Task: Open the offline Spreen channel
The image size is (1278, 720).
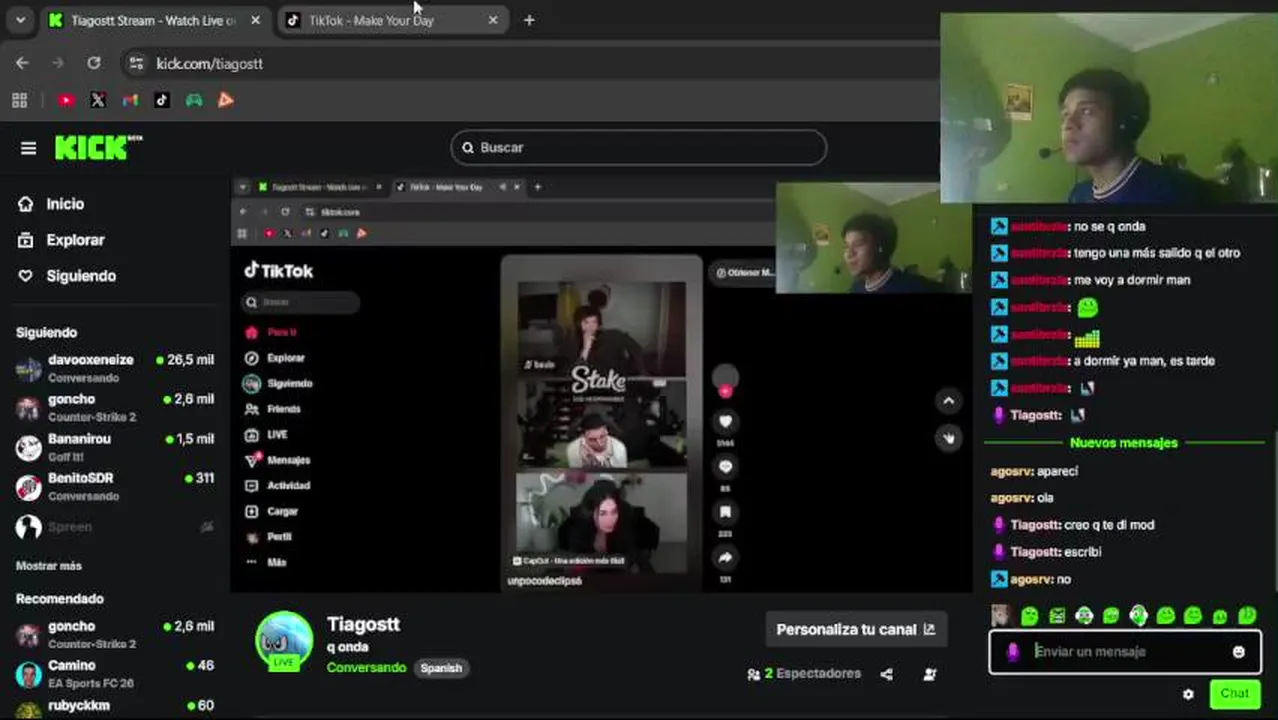Action: coord(115,527)
